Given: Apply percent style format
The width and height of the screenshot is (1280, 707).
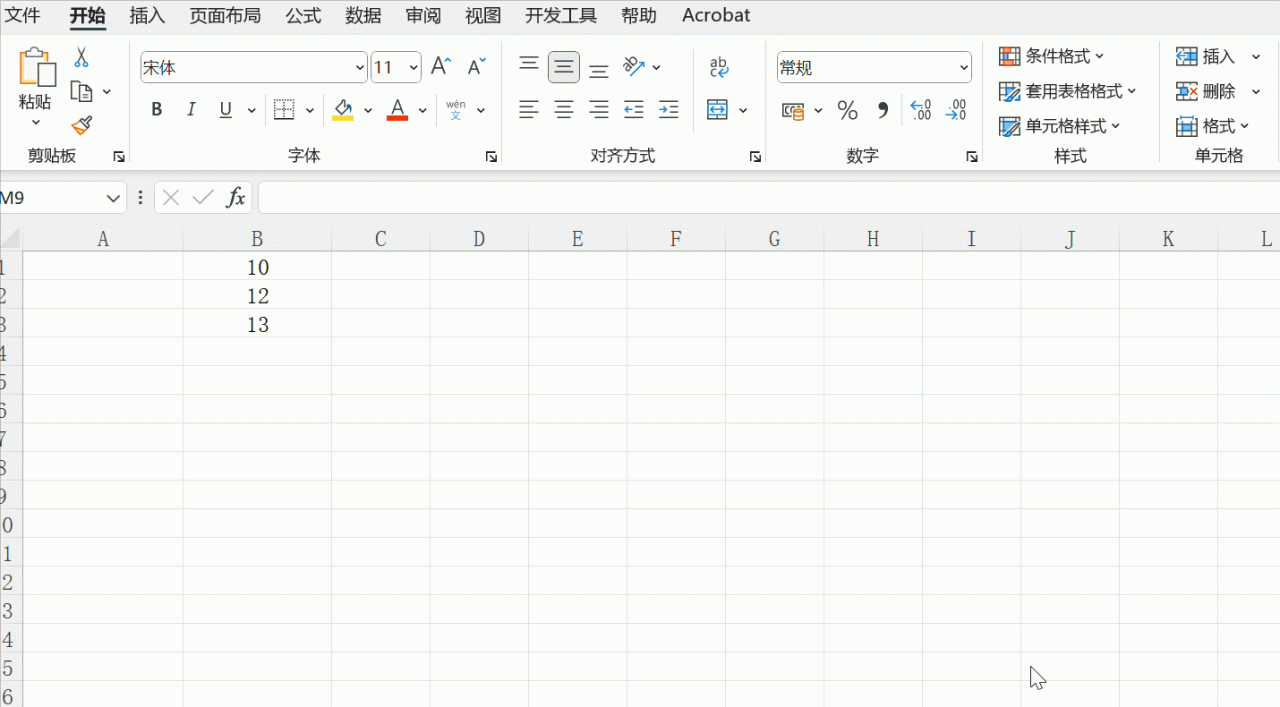Looking at the screenshot, I should pos(847,110).
